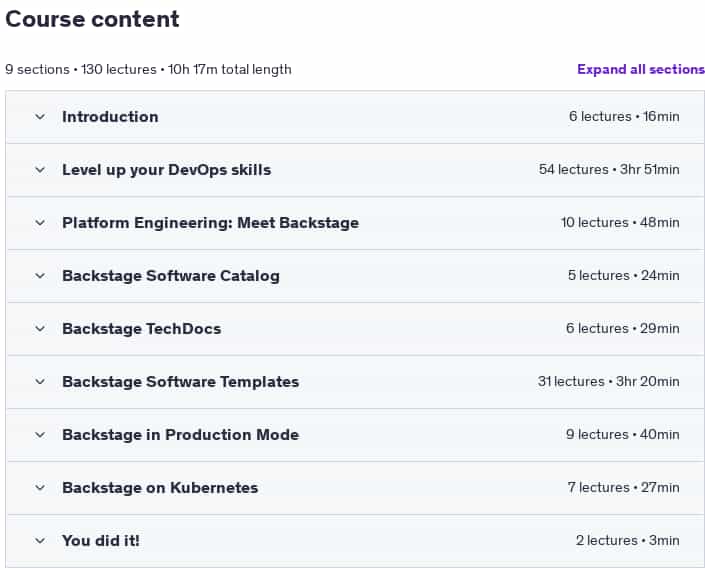Click the 6 lectures • 29min text
Viewport: 705px width, 568px height.
[623, 328]
